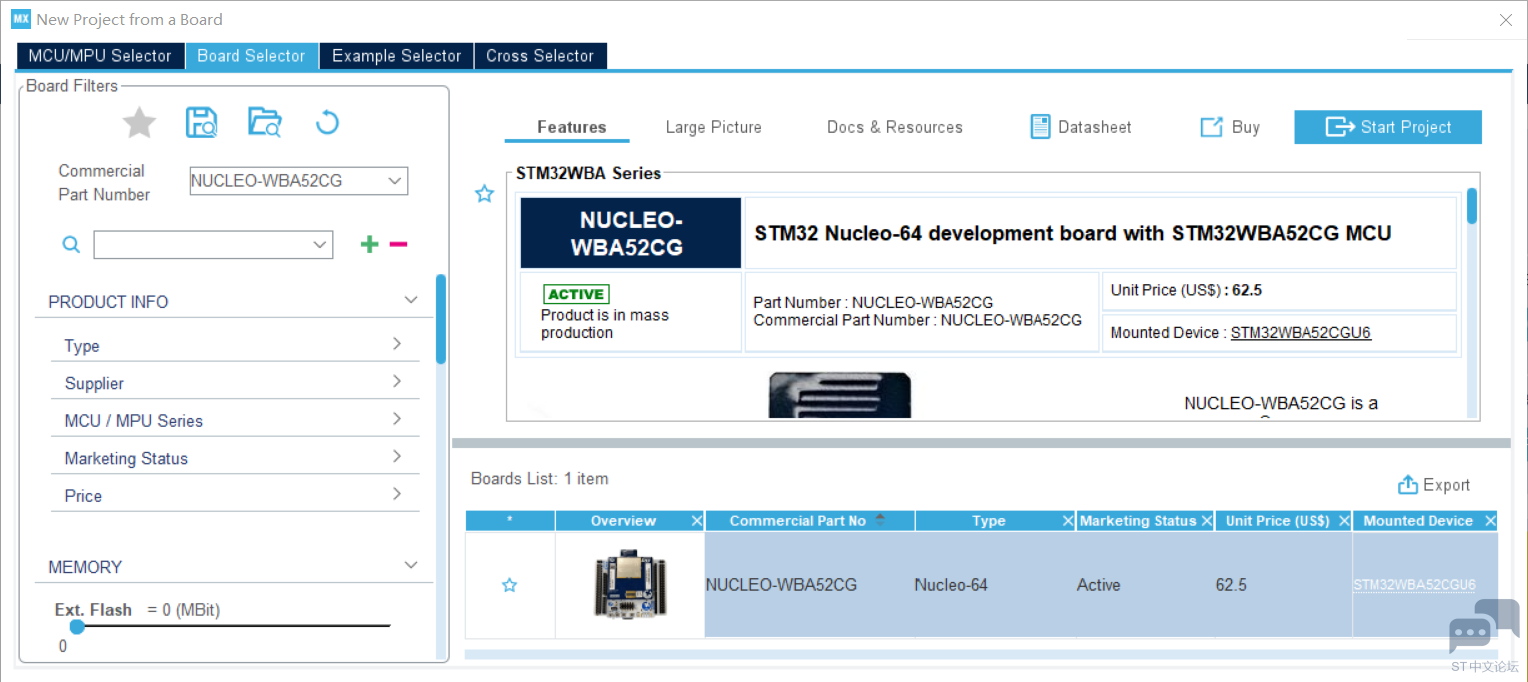The image size is (1528, 682).
Task: Click the favorite star beside the STM32WBA Series panel
Action: pos(485,194)
